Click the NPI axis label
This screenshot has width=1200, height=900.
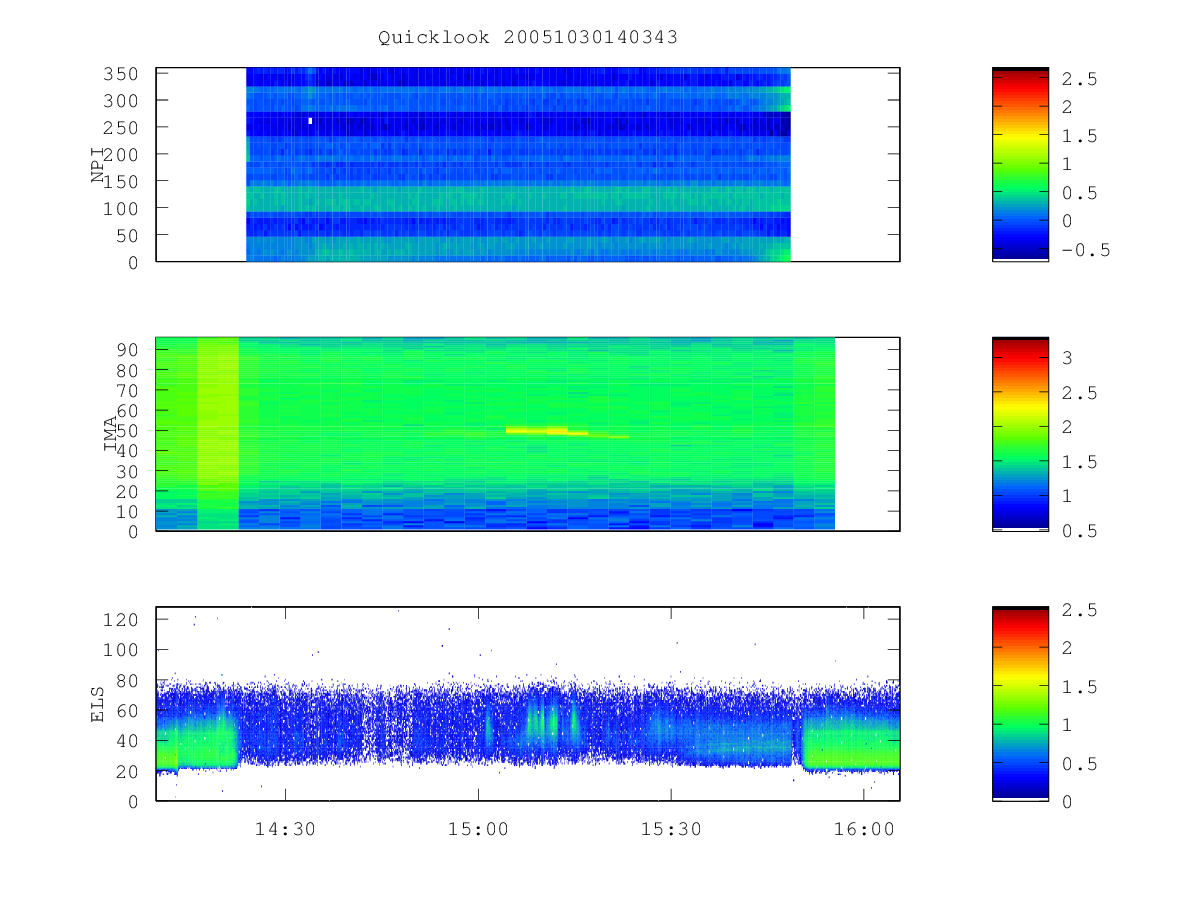pyautogui.click(x=98, y=166)
